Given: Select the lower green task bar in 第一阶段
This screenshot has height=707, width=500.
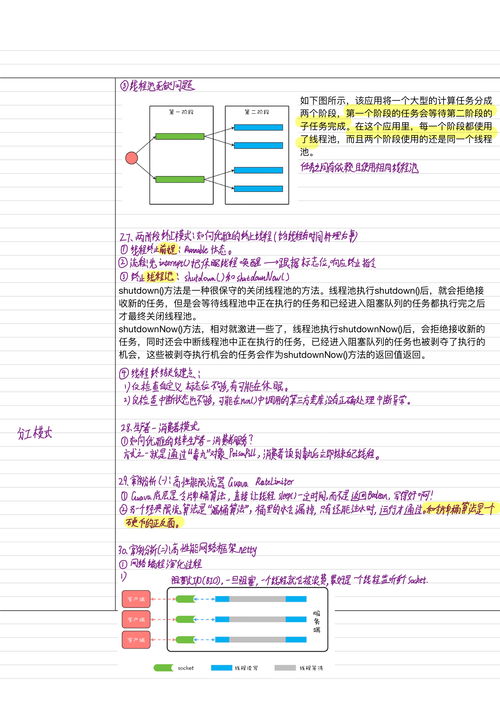Looking at the screenshot, I should point(179,179).
